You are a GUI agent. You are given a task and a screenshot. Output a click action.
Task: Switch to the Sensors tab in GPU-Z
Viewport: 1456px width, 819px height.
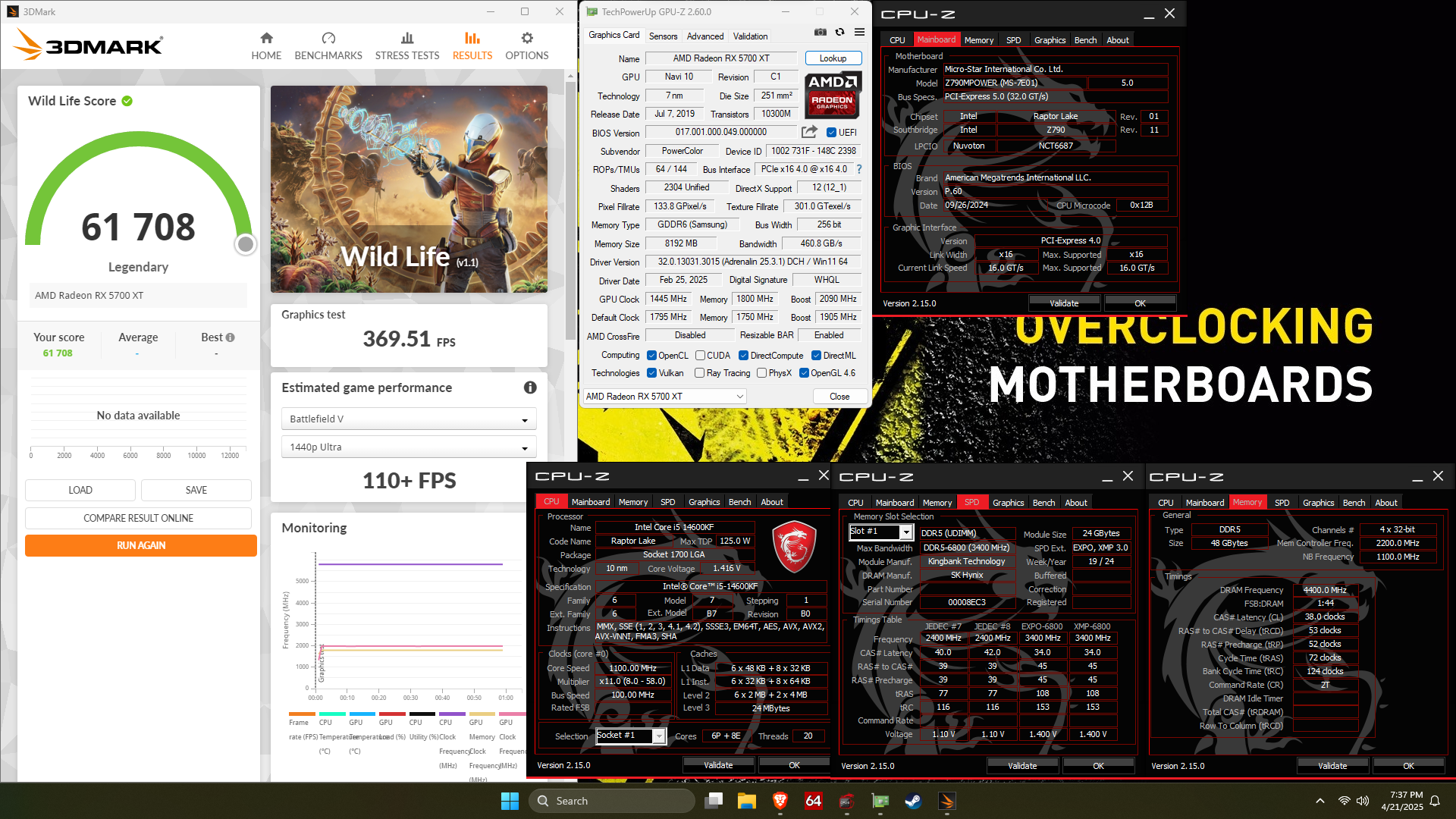663,36
